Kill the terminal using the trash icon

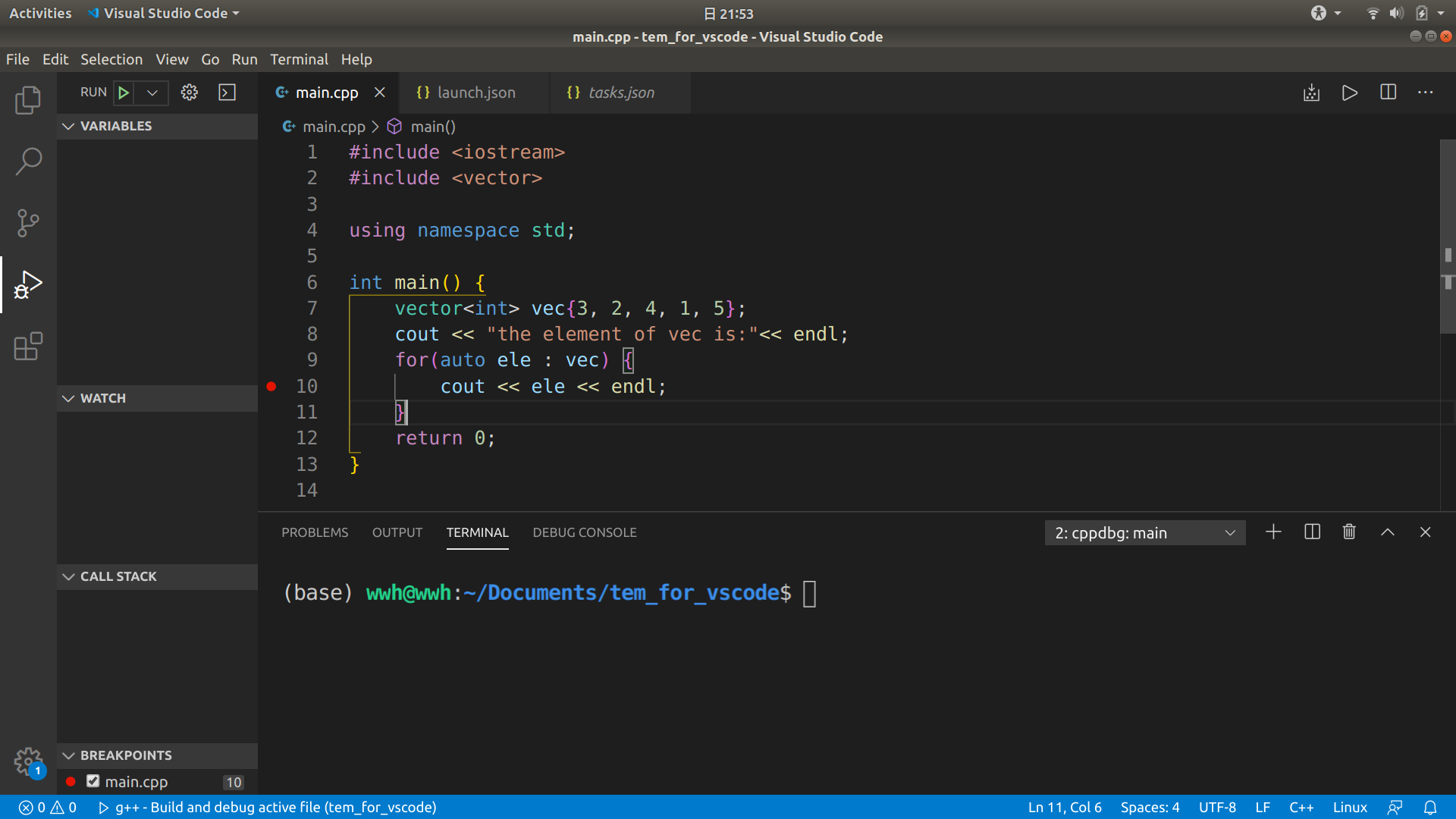coord(1349,532)
